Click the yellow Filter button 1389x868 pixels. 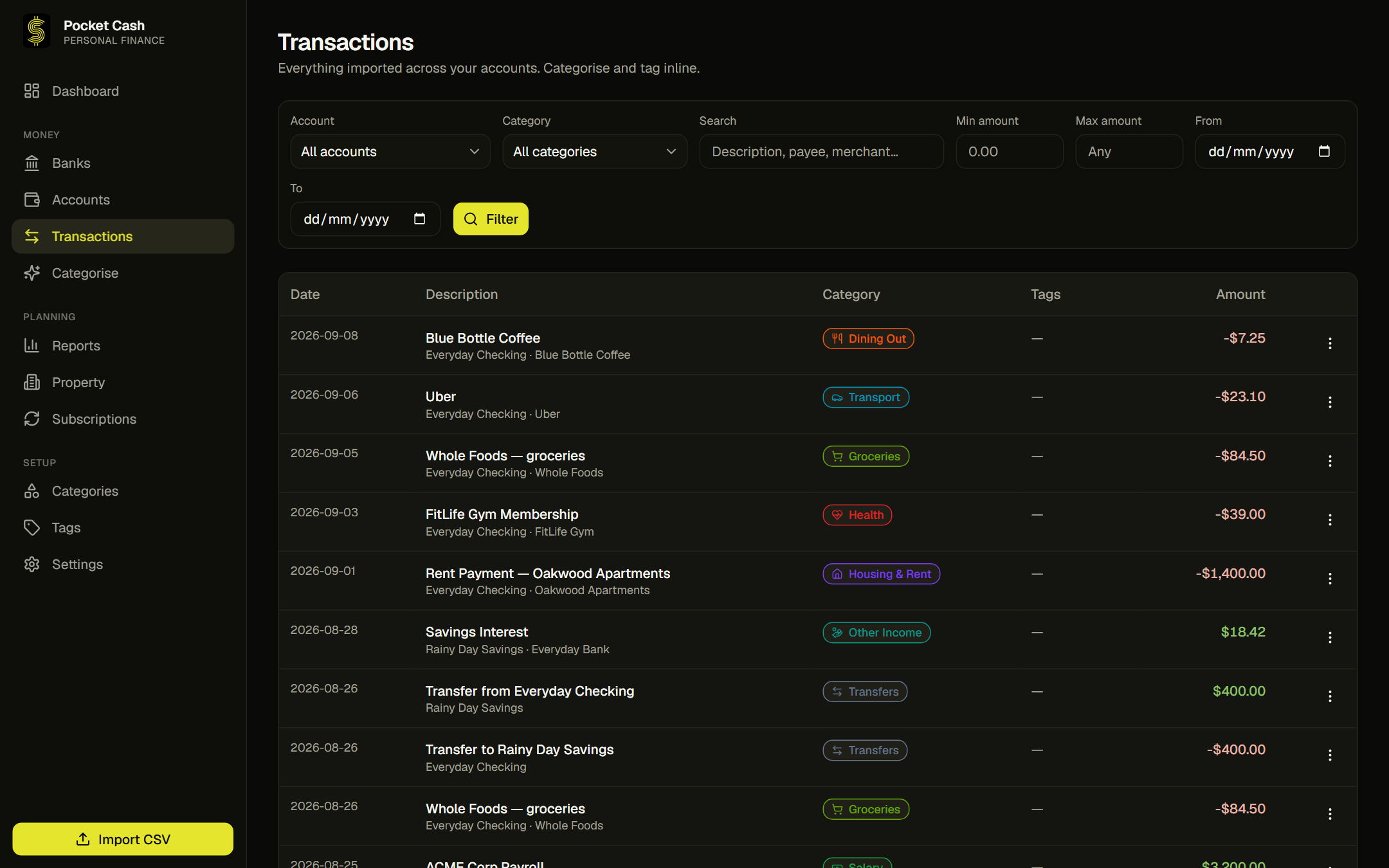491,219
